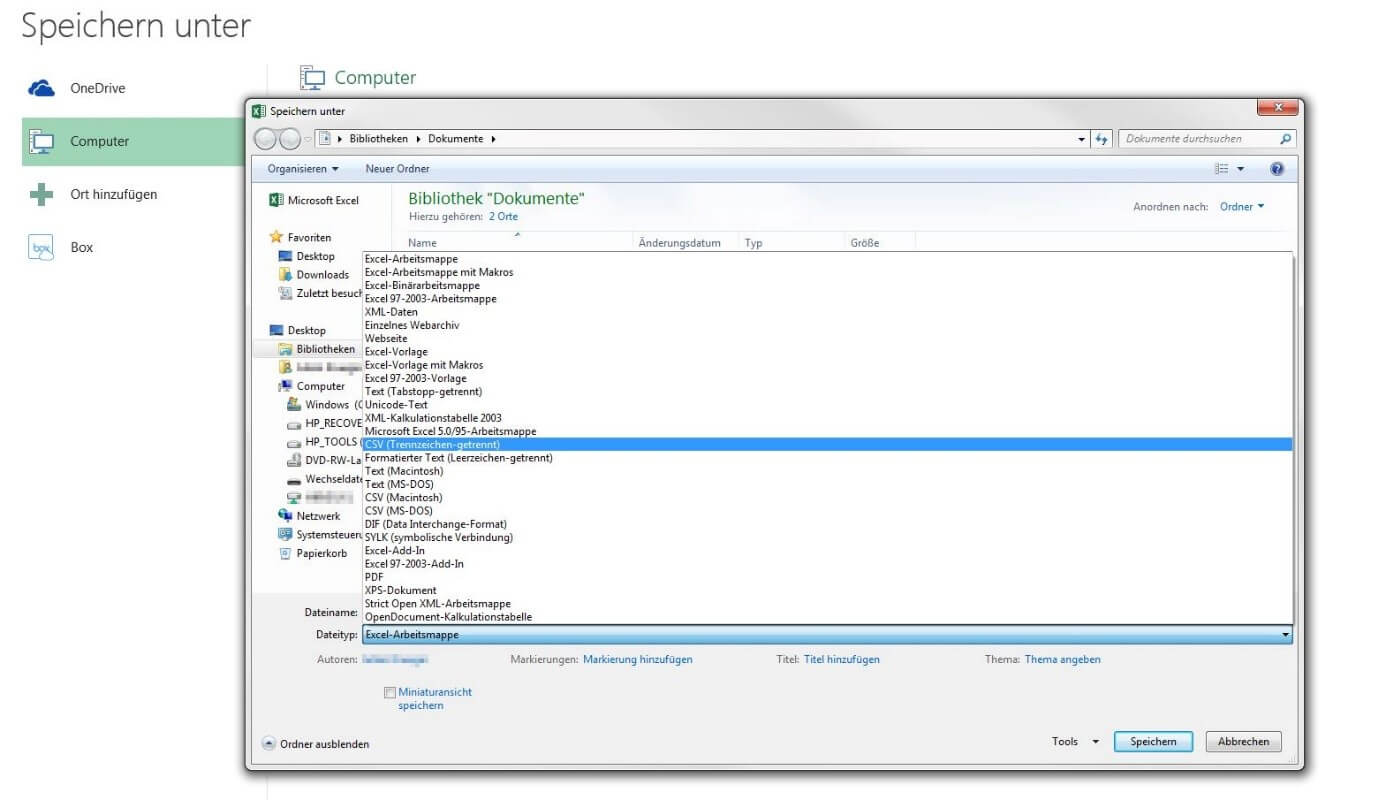Image resolution: width=1386 pixels, height=800 pixels.
Task: Select Excel-Binärarbeitsmappe file type
Action: click(827, 285)
